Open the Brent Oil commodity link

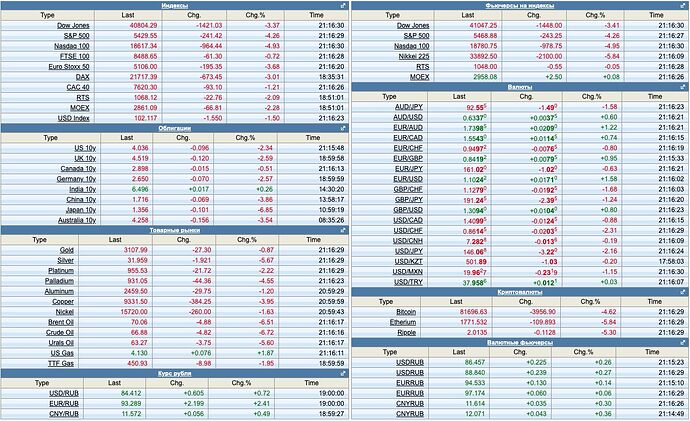(x=61, y=322)
